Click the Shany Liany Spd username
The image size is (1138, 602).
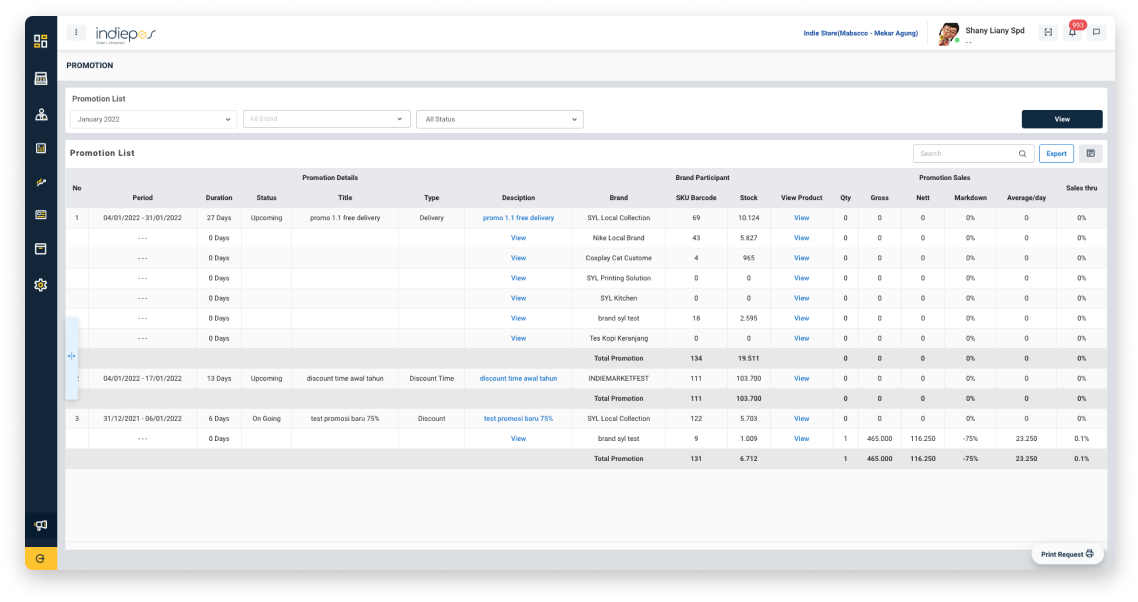994,30
